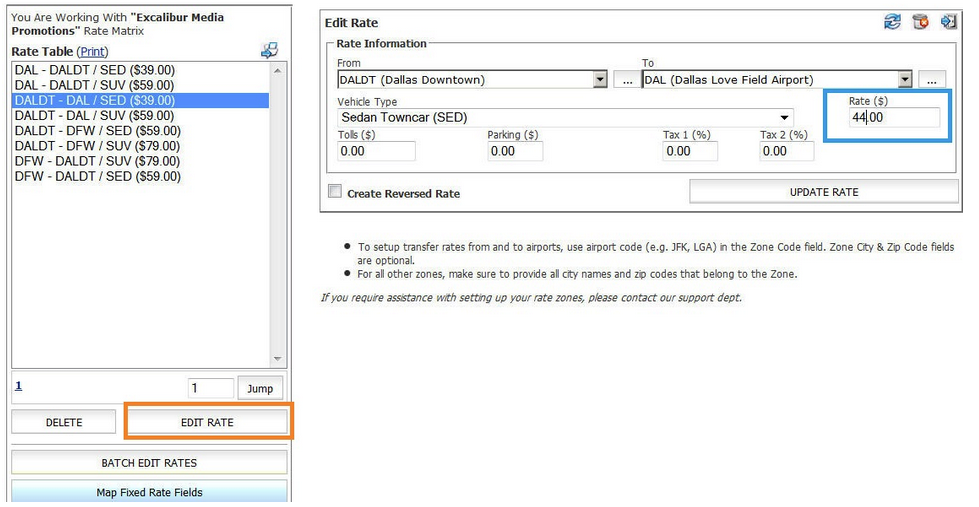Screen dimensions: 979x507
Task: Enable the Create Reversed Rate checkbox
Action: (x=335, y=192)
